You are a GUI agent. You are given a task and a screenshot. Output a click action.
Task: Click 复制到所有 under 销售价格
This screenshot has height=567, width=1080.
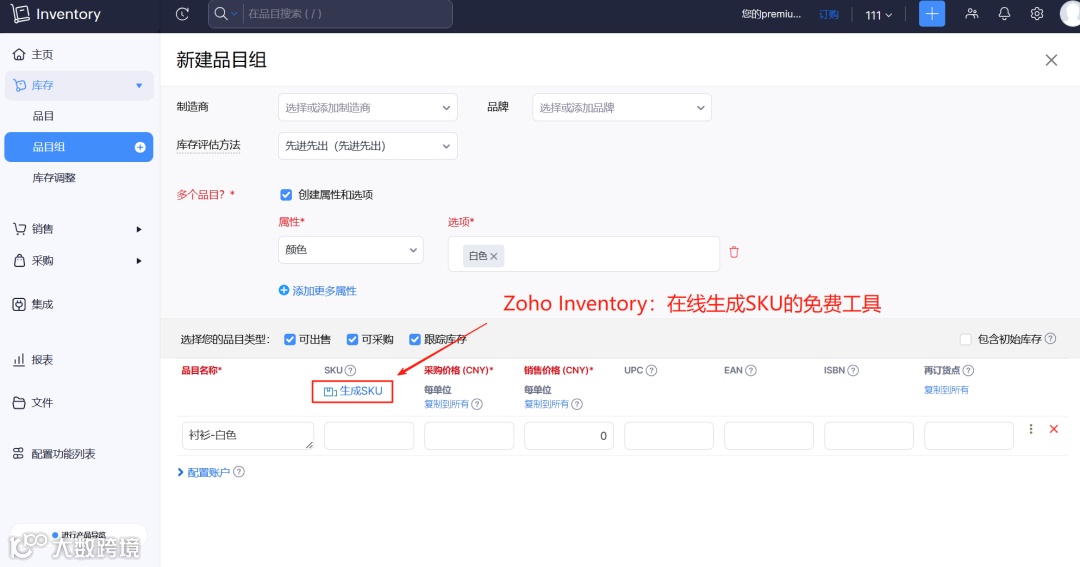(546, 404)
